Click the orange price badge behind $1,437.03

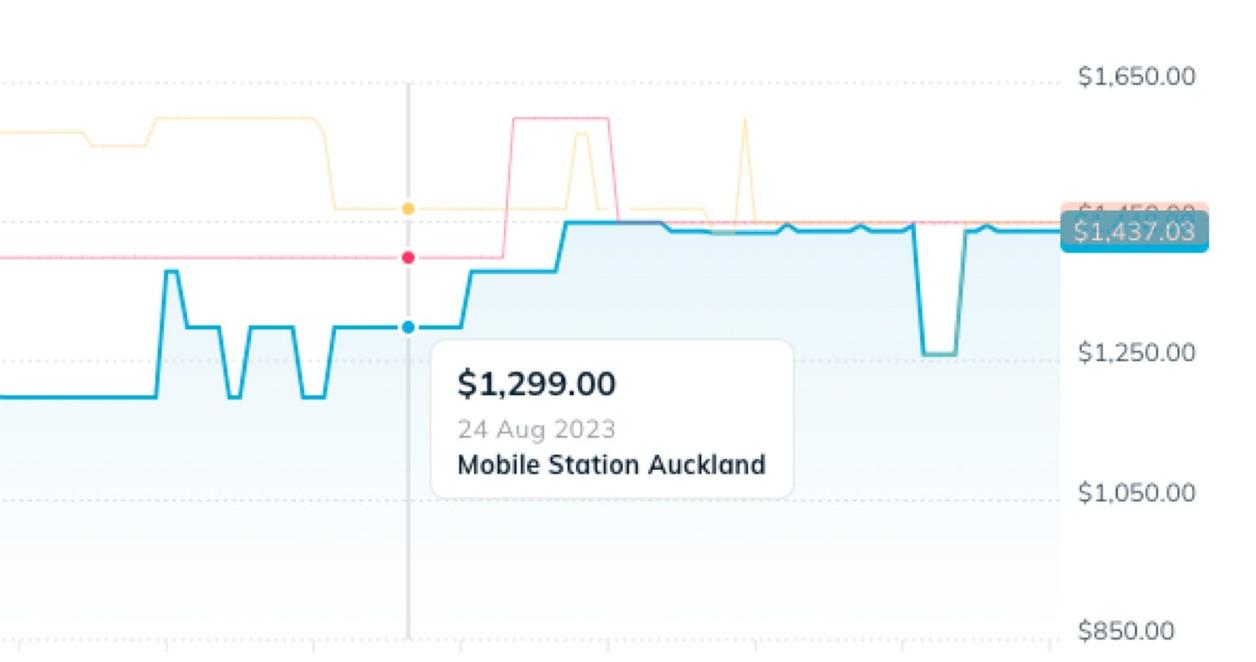(1134, 208)
